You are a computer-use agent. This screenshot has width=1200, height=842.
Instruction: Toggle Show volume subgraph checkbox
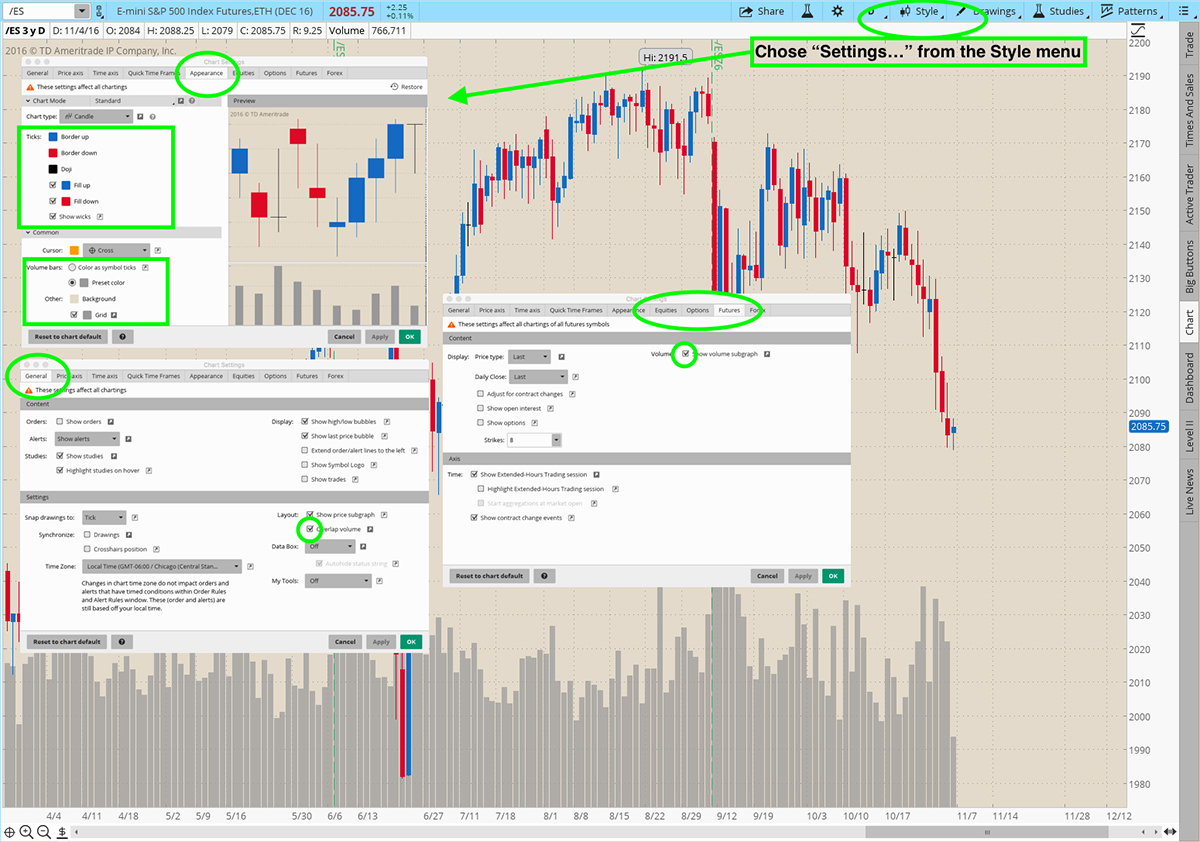(685, 354)
